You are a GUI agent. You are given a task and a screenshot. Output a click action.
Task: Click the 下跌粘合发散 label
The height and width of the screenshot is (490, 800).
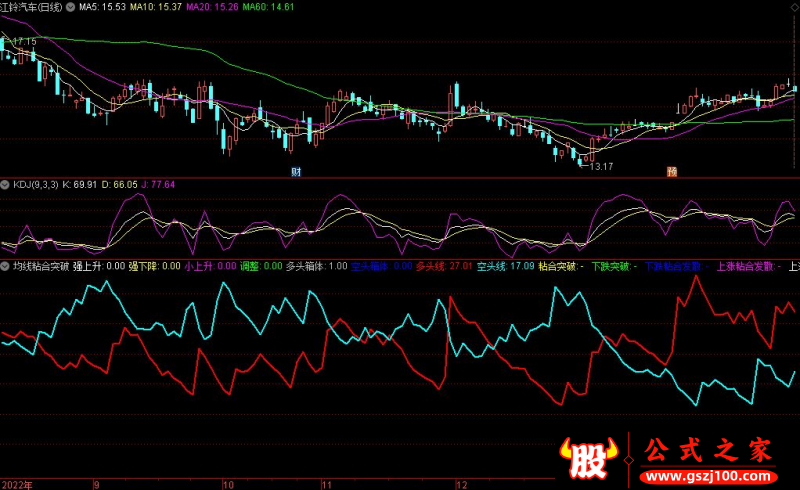point(673,266)
